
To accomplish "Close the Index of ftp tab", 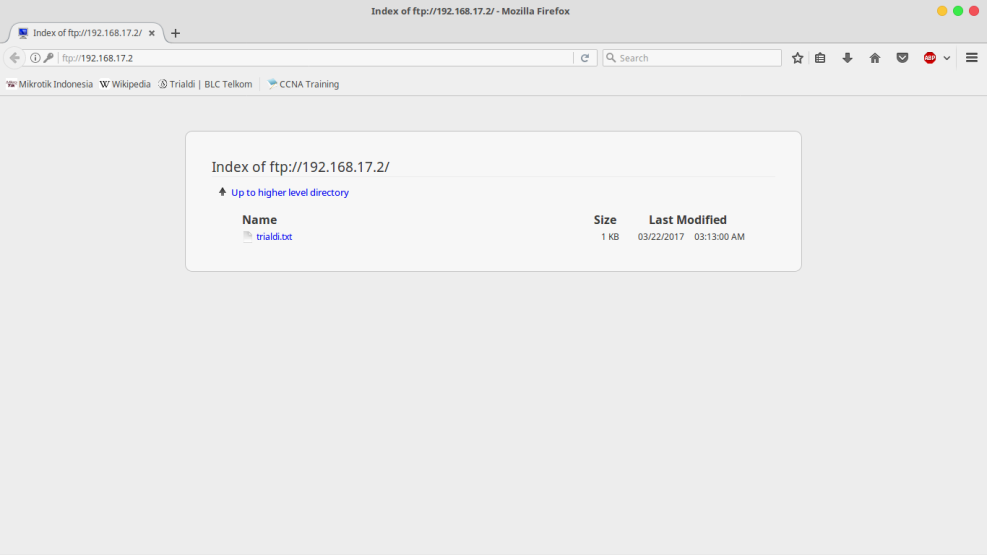I will (152, 33).
